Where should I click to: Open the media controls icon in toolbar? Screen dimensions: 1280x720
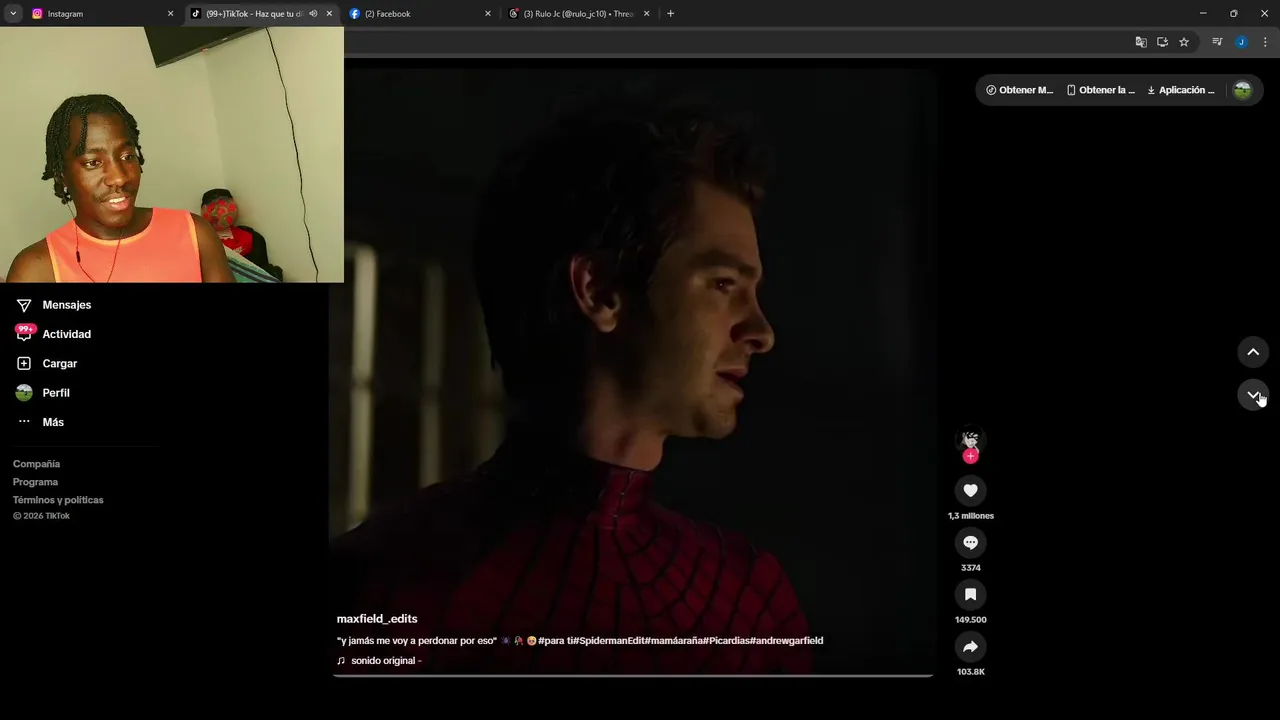point(1217,42)
